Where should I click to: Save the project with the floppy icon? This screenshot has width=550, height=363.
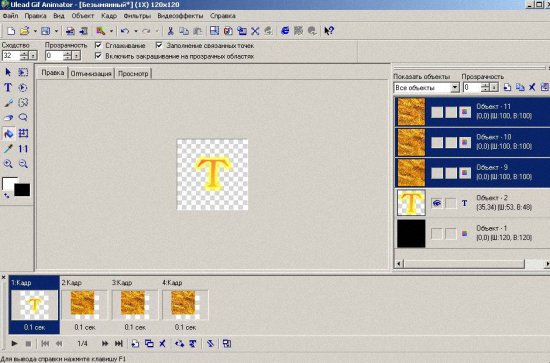pos(46,31)
